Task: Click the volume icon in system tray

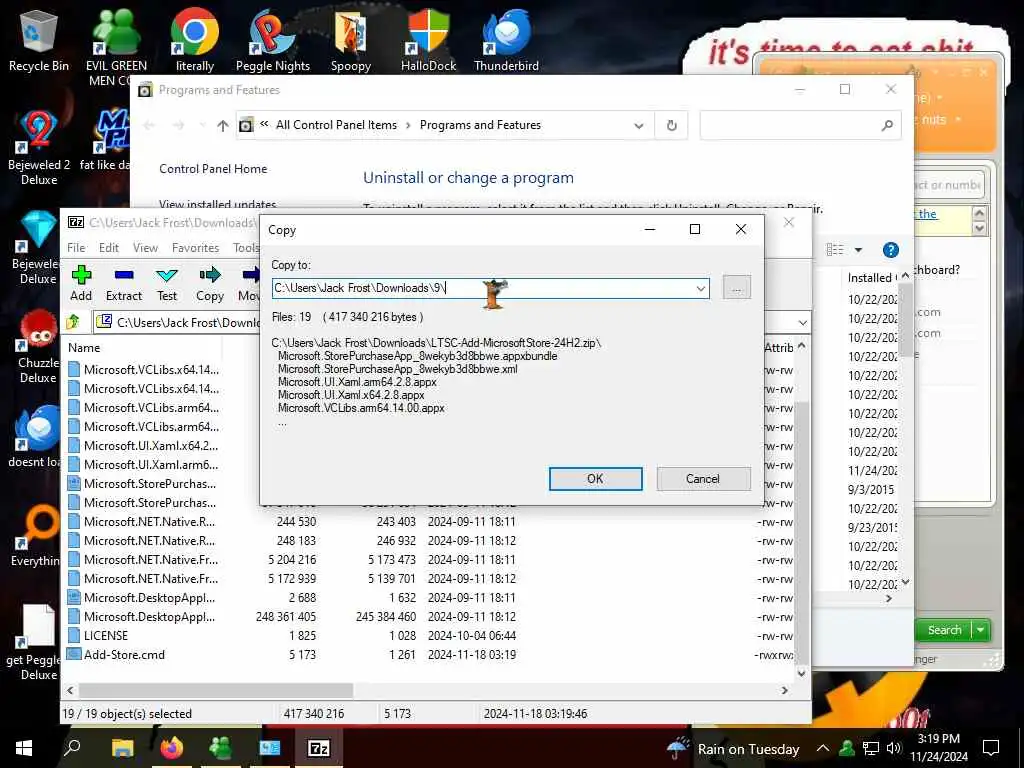Action: click(893, 748)
